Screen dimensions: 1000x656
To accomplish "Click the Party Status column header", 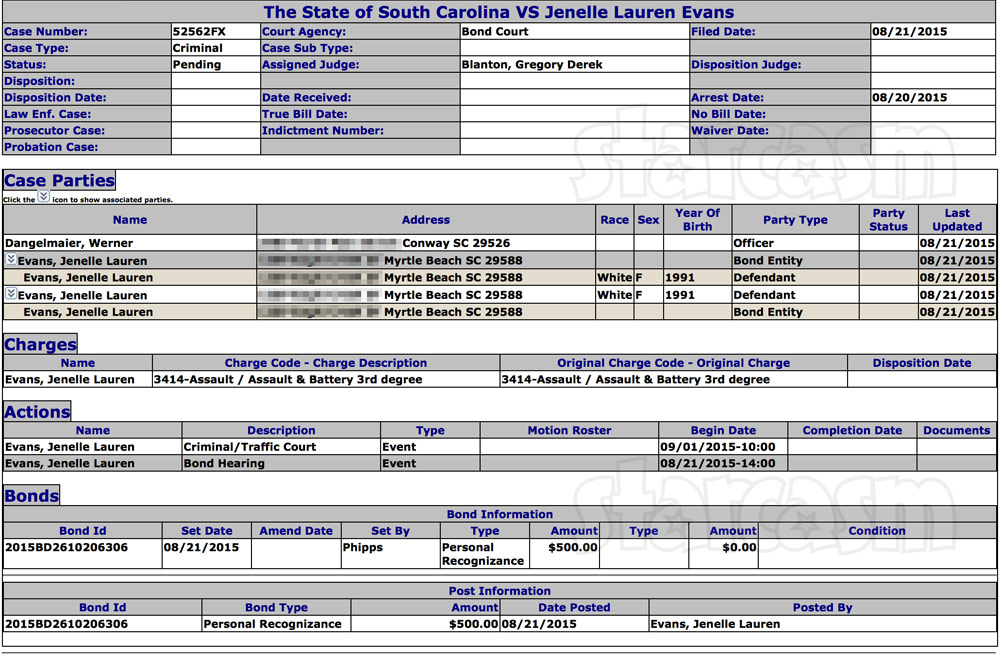I will pyautogui.click(x=888, y=220).
